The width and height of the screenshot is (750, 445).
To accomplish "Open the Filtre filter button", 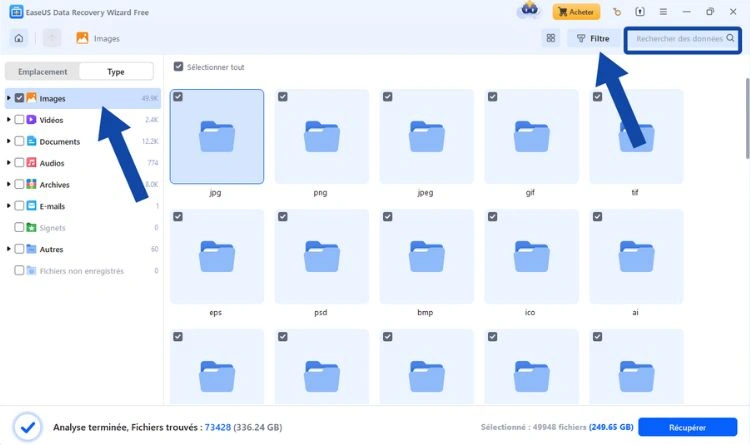I will [593, 38].
